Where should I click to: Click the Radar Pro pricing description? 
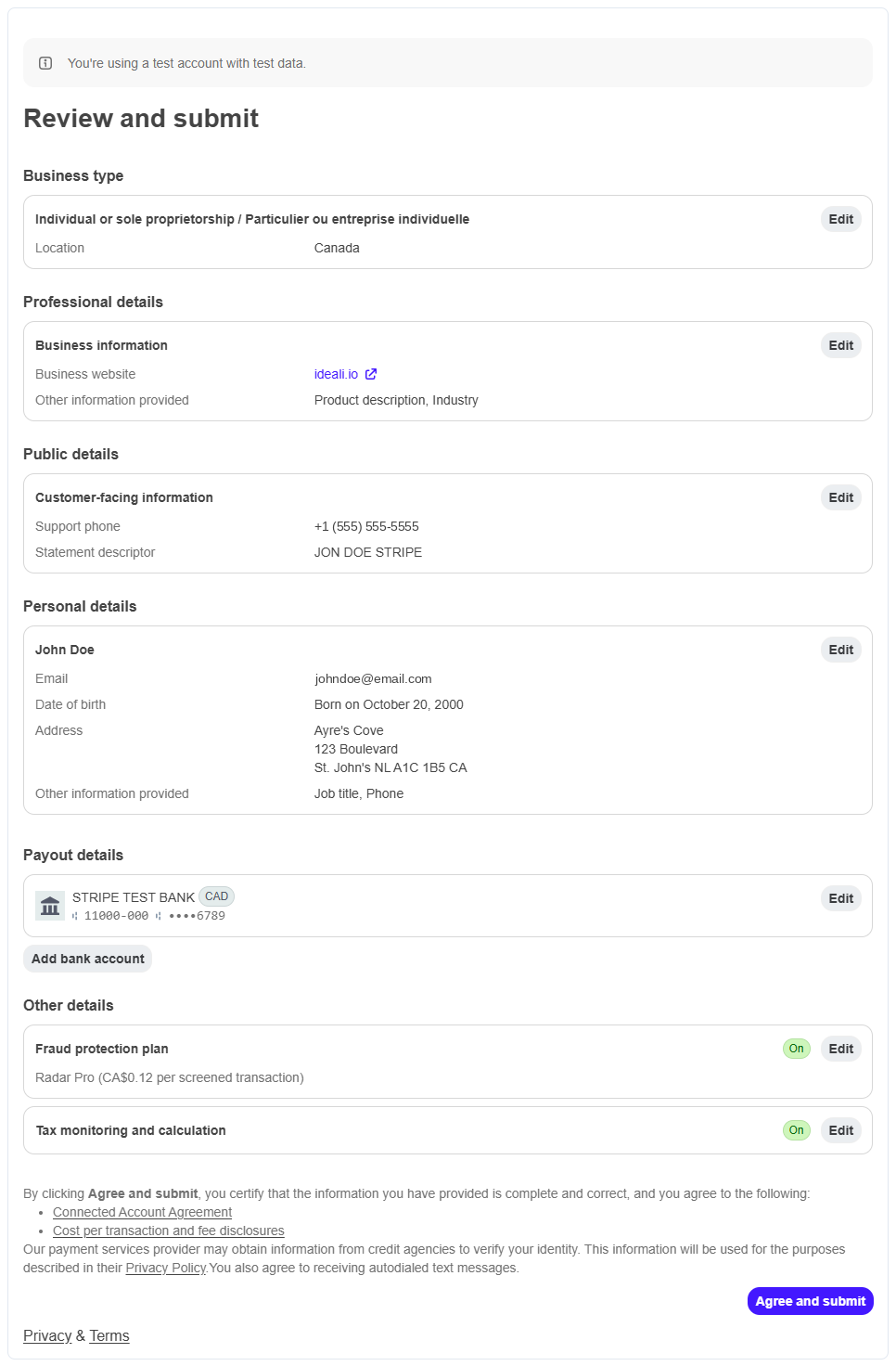(170, 1077)
